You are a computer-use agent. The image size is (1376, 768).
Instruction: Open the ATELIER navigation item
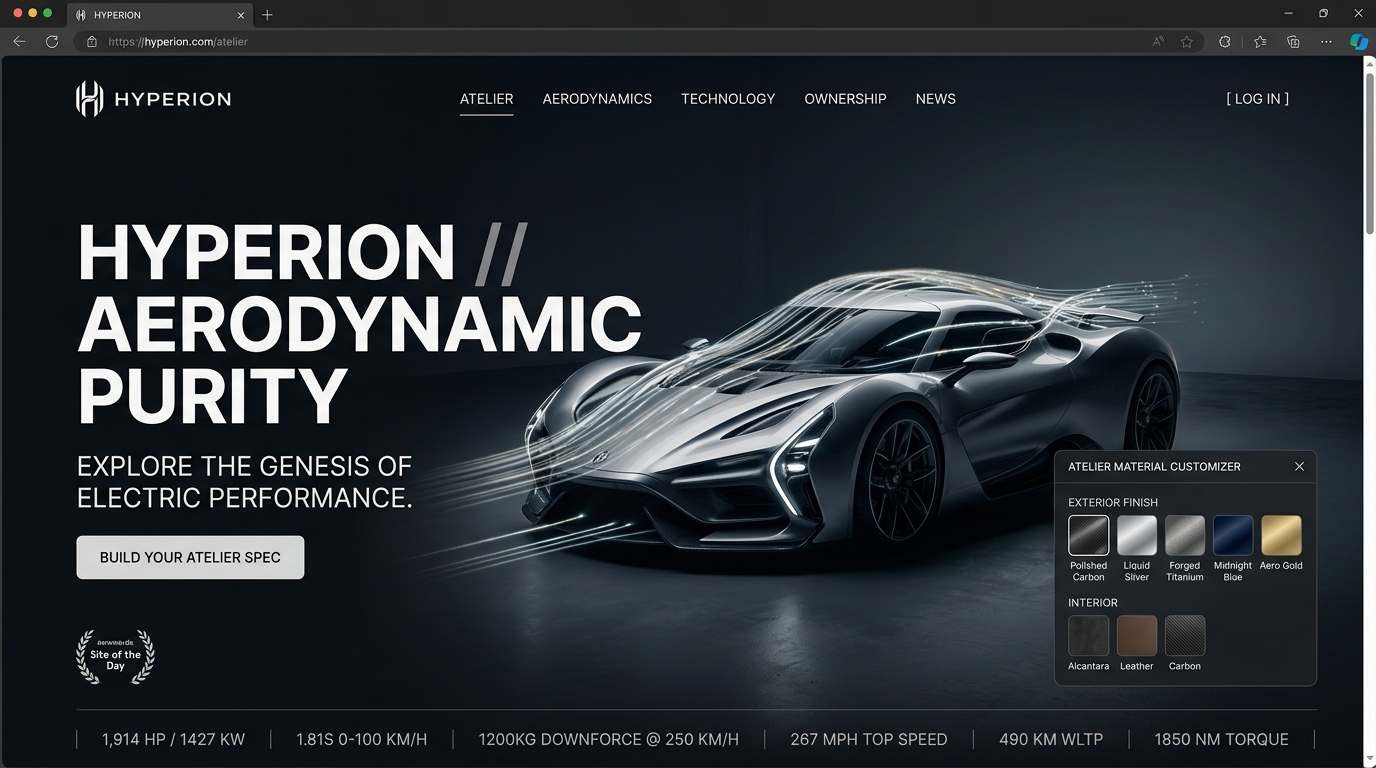click(x=486, y=99)
